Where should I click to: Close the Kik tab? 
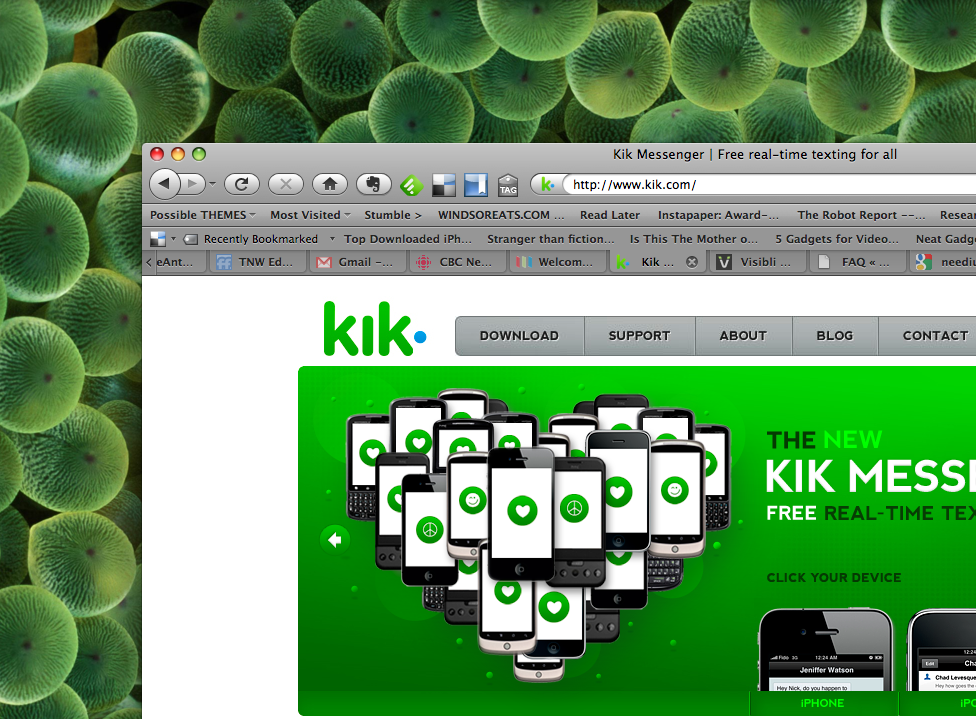(692, 262)
